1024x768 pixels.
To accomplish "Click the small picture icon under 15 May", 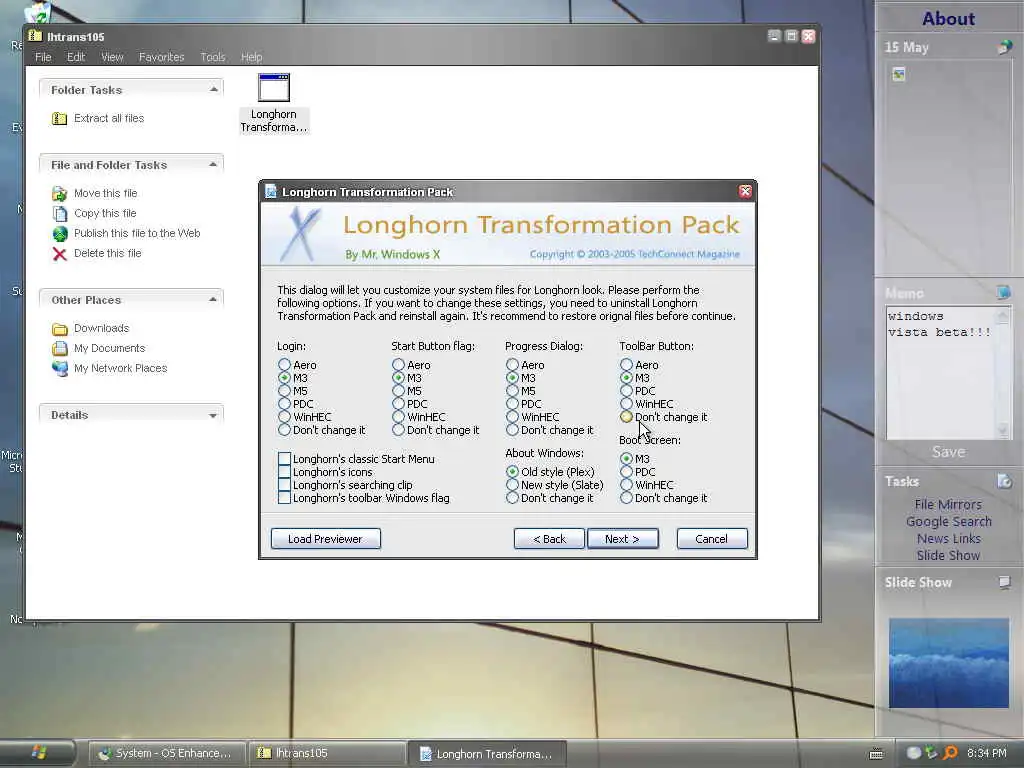I will [x=899, y=75].
